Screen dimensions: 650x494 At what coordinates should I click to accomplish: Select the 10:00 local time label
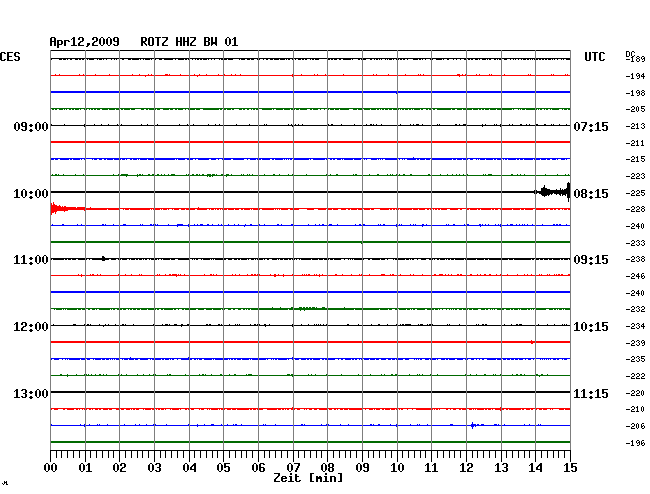(x=31, y=194)
